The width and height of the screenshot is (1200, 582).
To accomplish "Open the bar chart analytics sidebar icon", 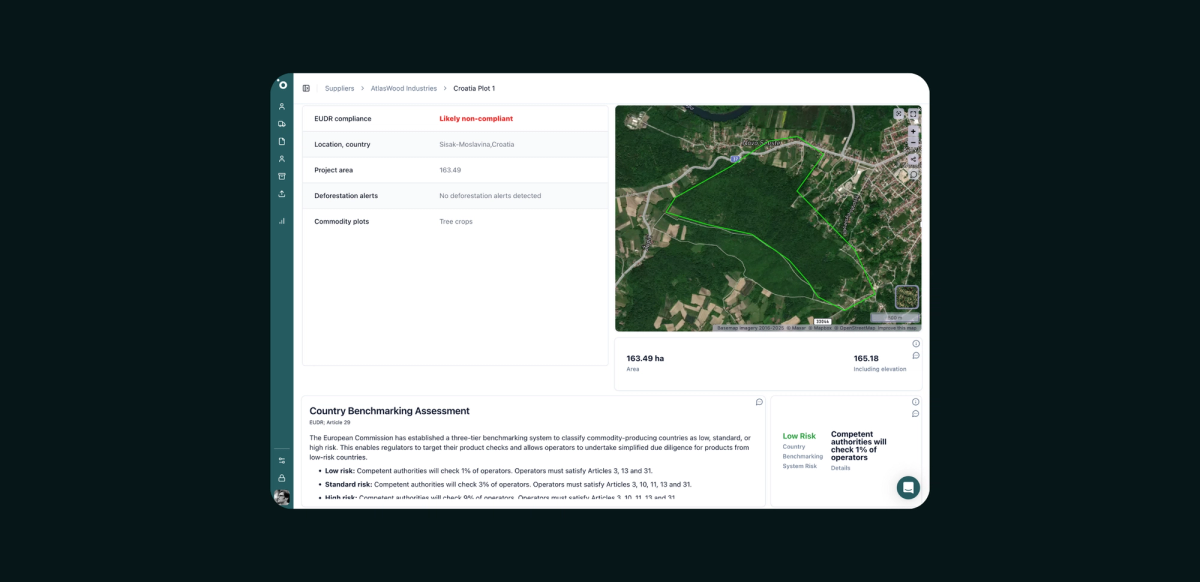I will click(282, 221).
